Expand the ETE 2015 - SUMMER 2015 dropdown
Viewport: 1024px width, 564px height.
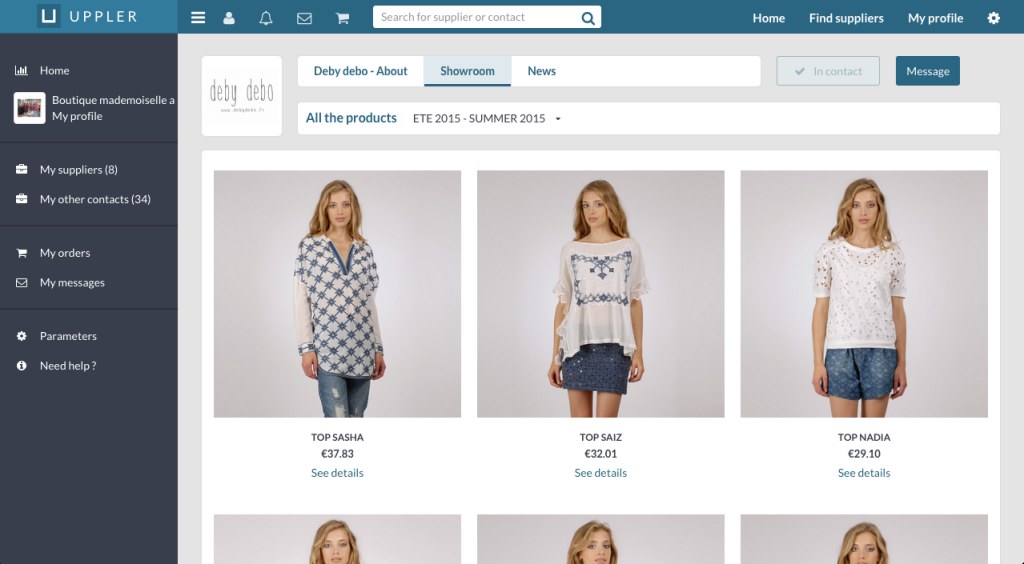487,118
